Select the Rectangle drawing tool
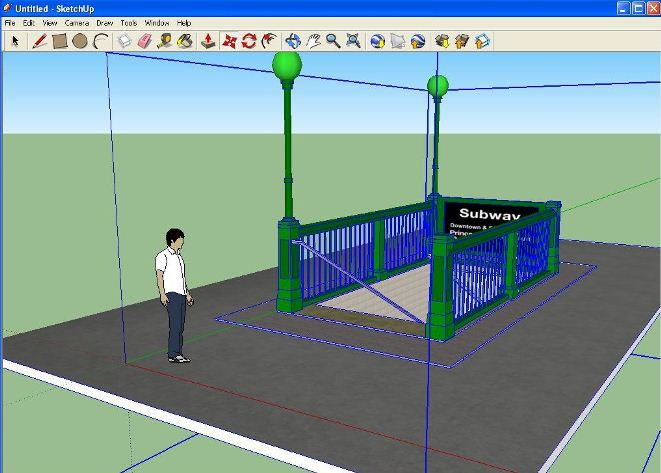Screen dimensions: 661x473 pyautogui.click(x=59, y=41)
